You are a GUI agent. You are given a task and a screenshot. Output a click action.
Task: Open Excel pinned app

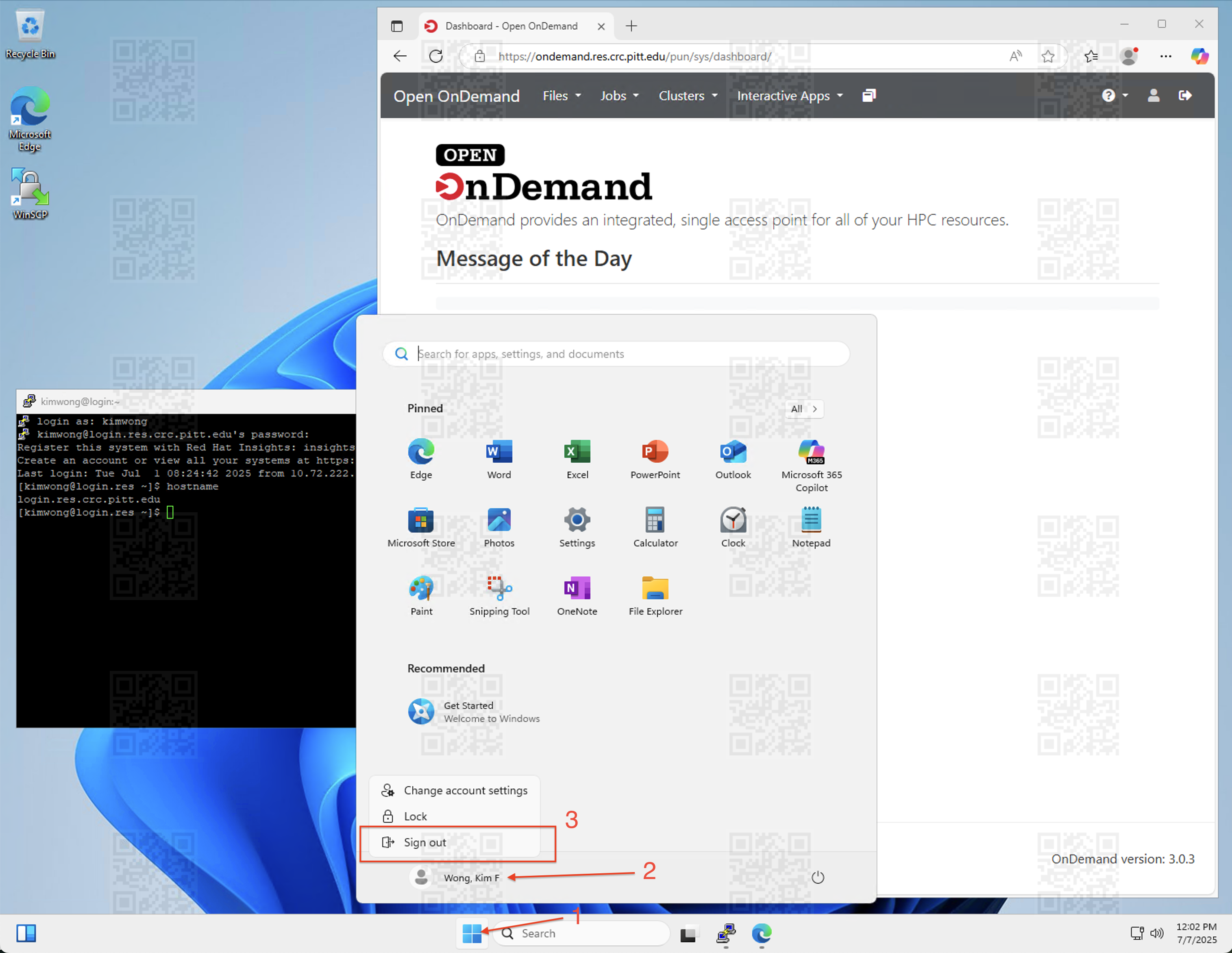pos(577,459)
